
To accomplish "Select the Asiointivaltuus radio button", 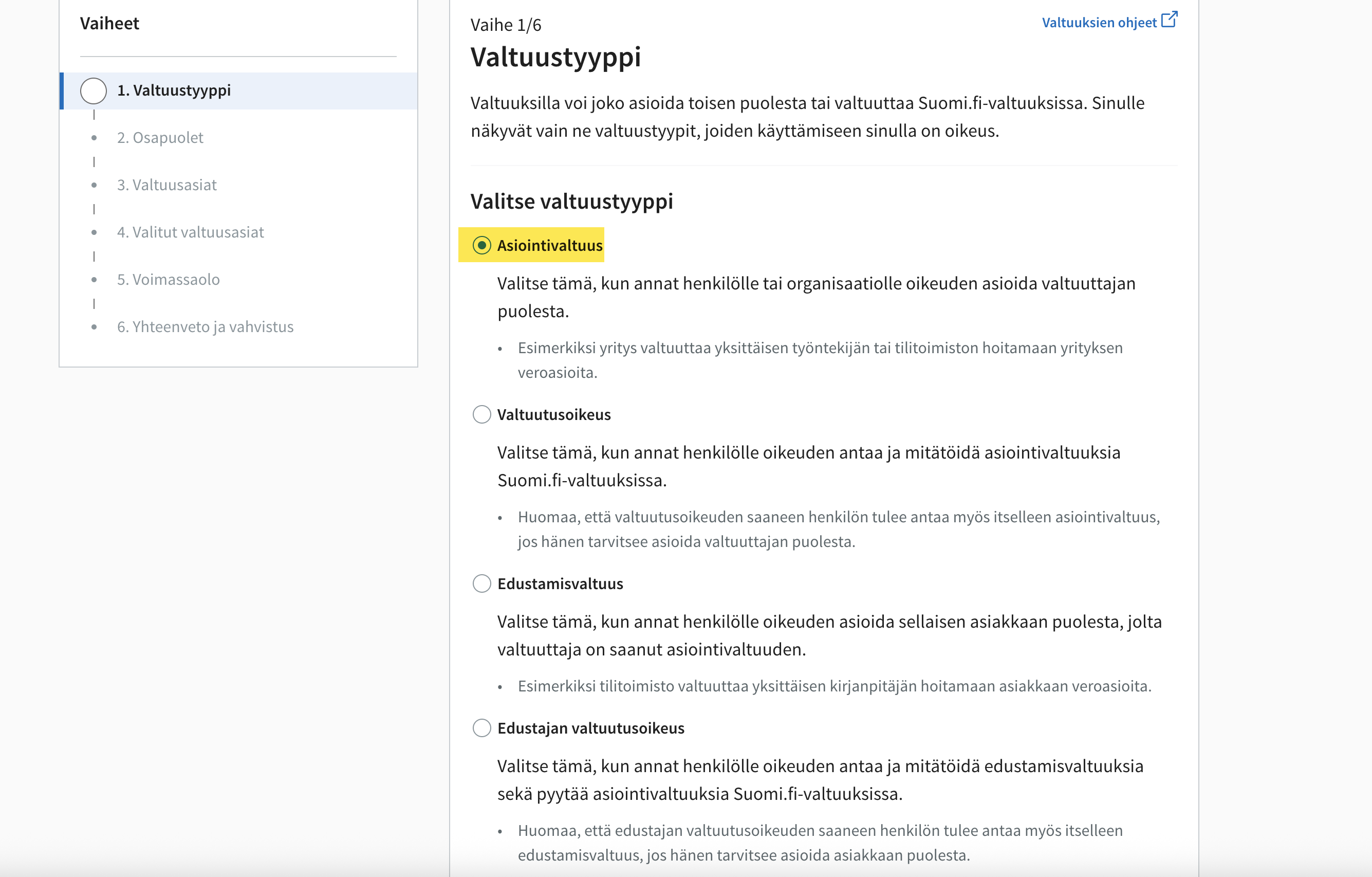I will tap(481, 246).
